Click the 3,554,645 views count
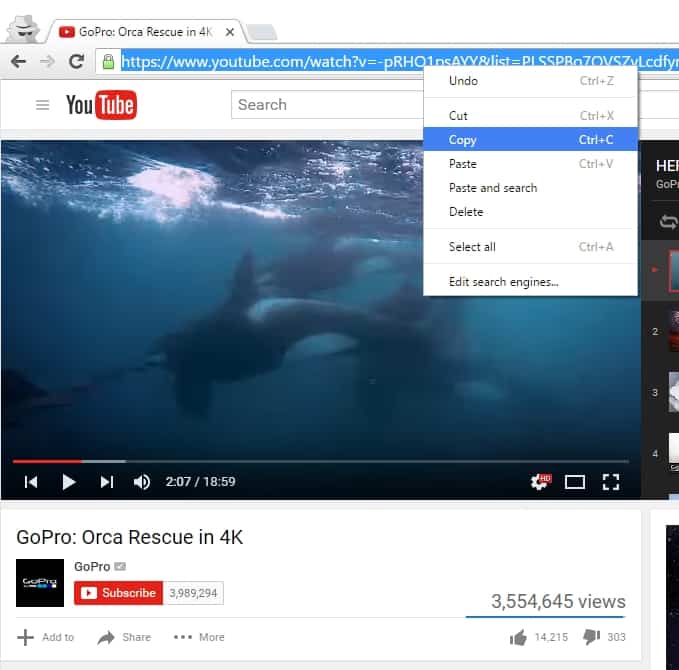 click(558, 601)
